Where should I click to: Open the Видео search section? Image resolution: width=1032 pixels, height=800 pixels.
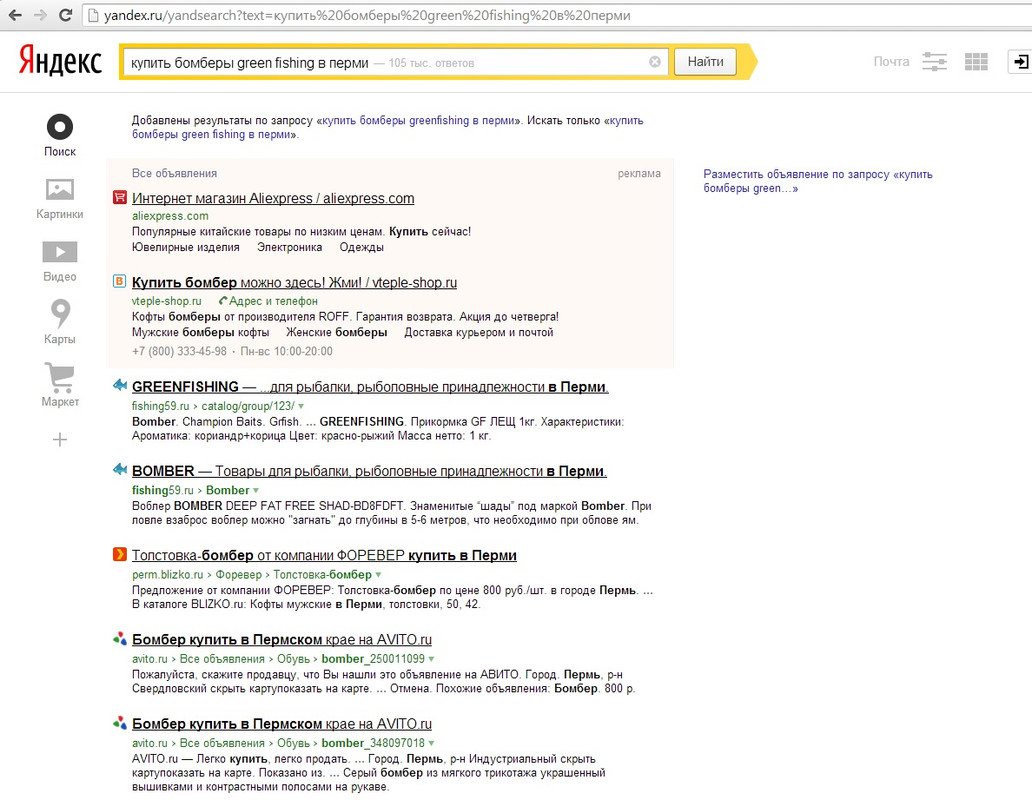pyautogui.click(x=59, y=261)
